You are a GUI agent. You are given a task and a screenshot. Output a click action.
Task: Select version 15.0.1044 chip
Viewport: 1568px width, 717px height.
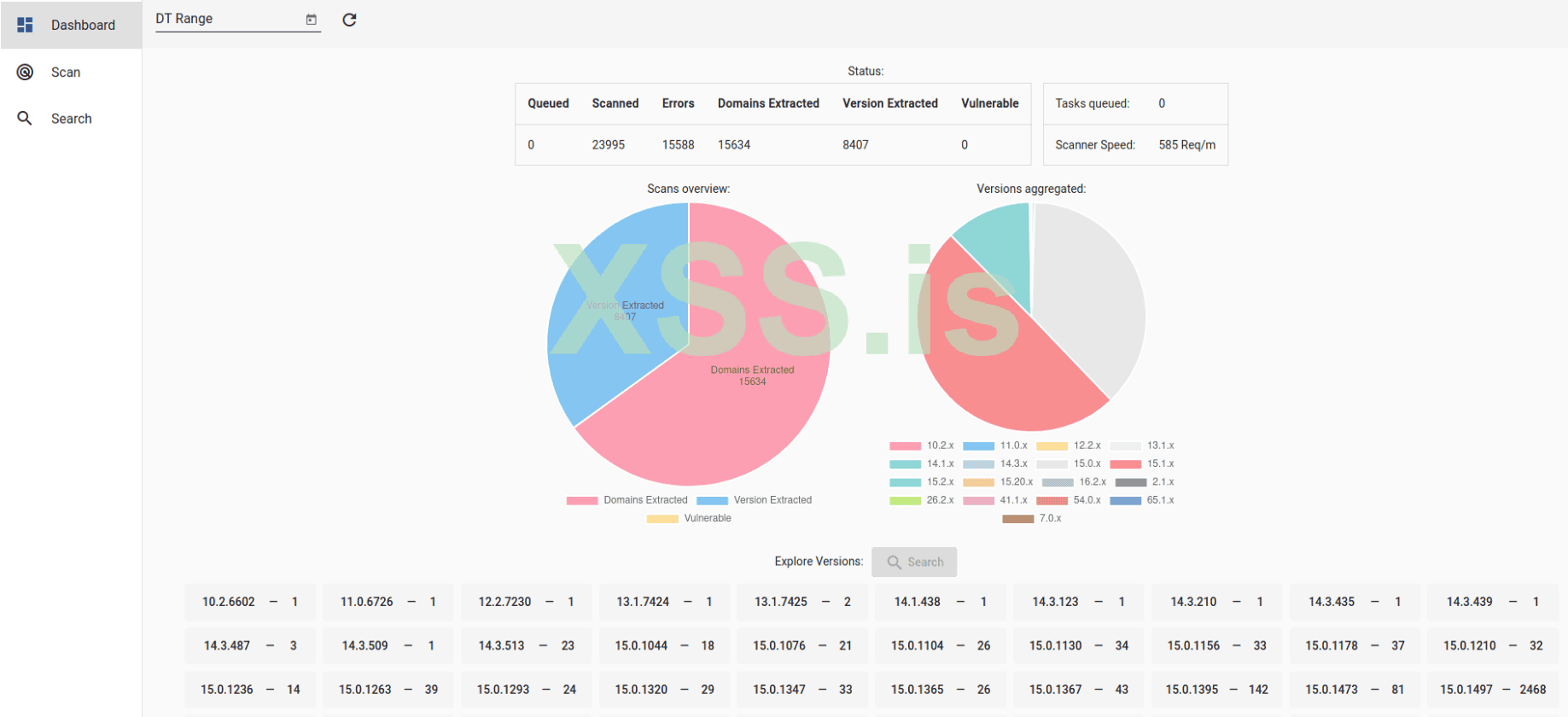665,645
